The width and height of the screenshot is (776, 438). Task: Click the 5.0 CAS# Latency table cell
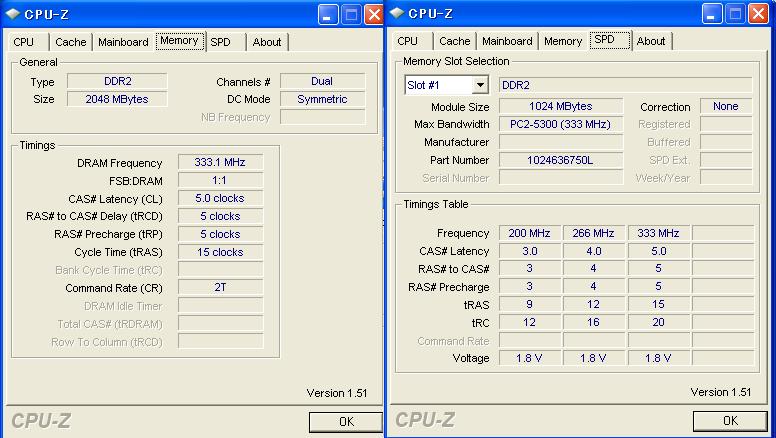coord(658,251)
